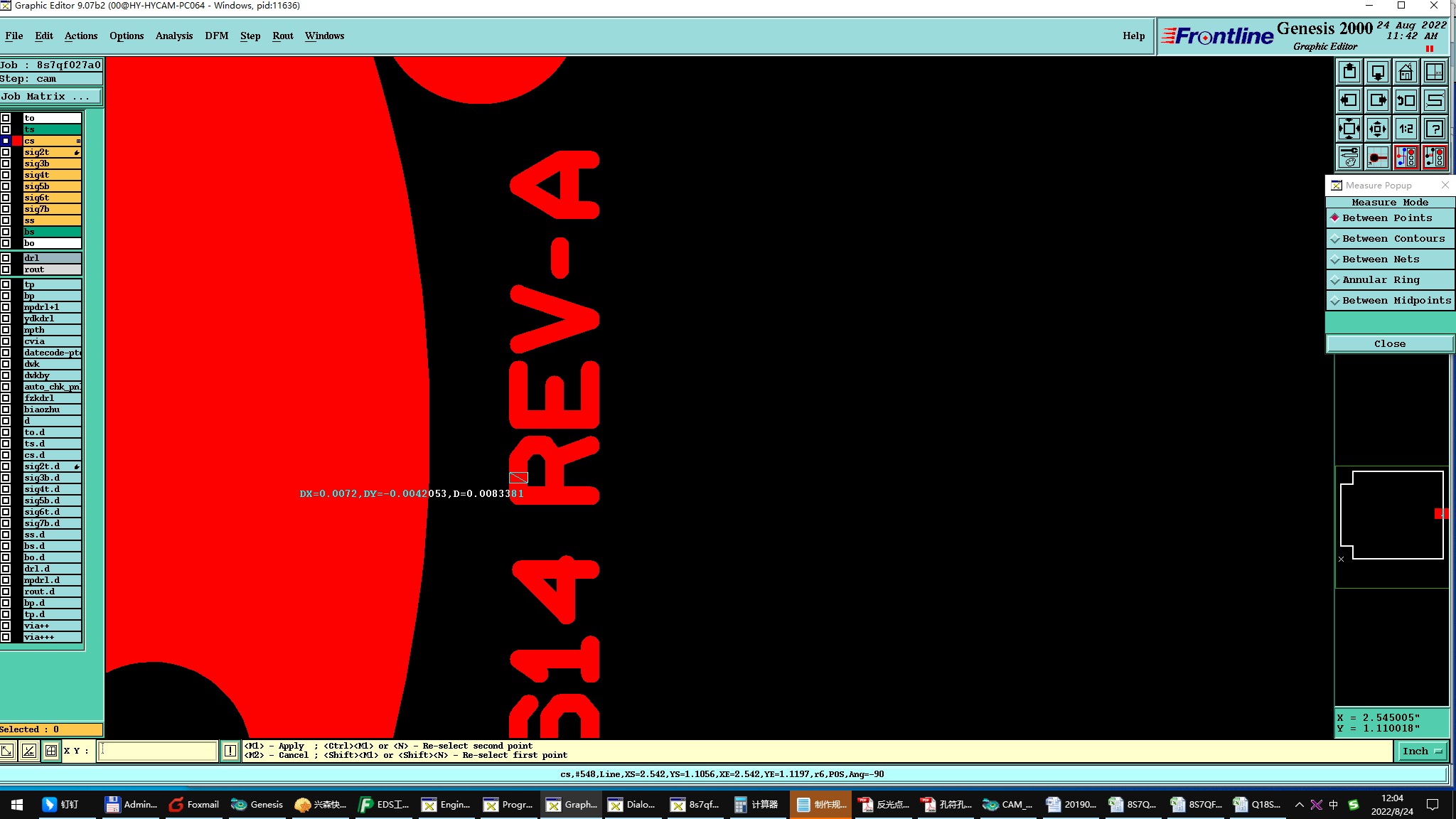Screen dimensions: 1456x819
Task: Toggle the 'cs' layer checkbox
Action: pyautogui.click(x=6, y=141)
